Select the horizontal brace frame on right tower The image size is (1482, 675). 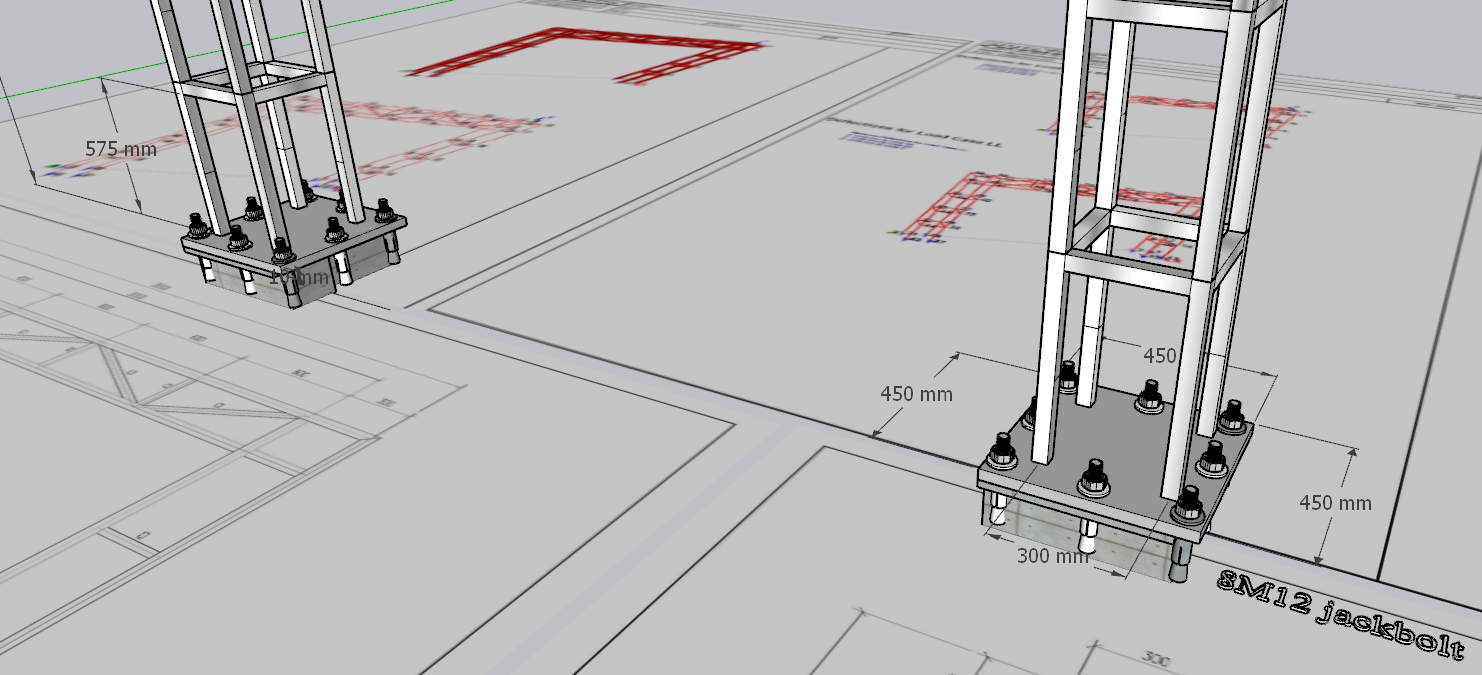coord(1150,248)
